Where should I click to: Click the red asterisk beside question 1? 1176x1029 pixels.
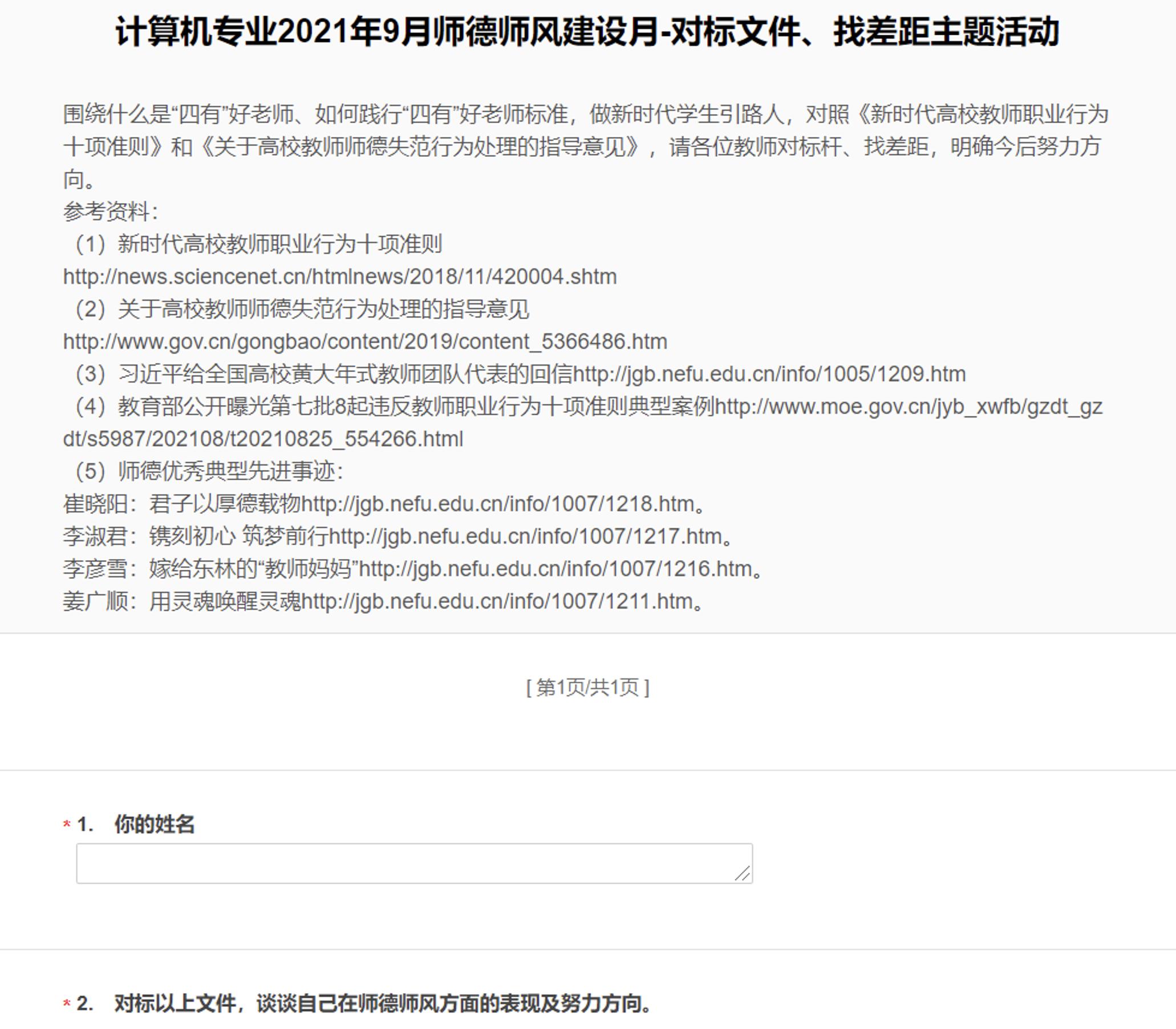[67, 825]
